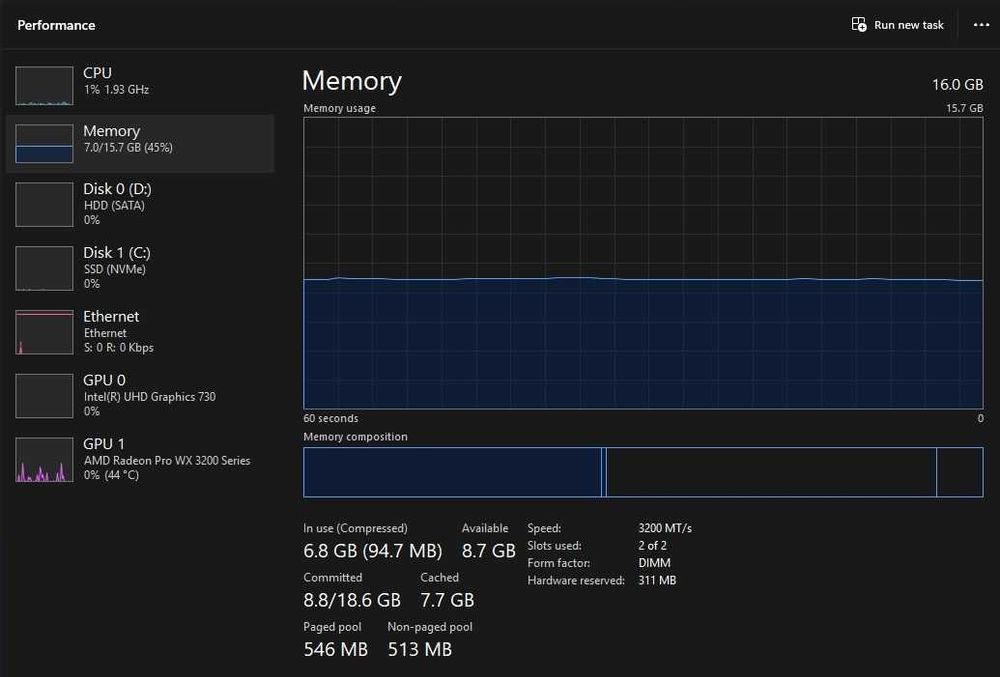Click the '7.0/15.7 GB (45%)' memory summary
Viewport: 1000px width, 677px height.
[128, 147]
